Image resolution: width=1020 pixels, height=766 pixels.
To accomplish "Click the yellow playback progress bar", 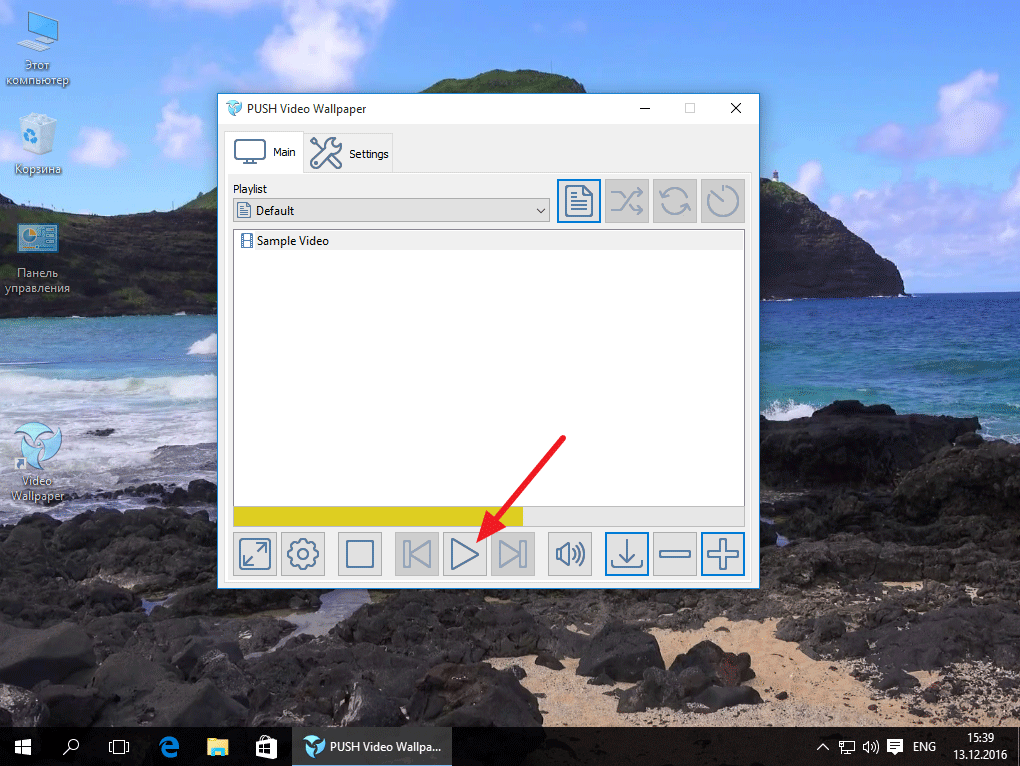I will tap(378, 516).
